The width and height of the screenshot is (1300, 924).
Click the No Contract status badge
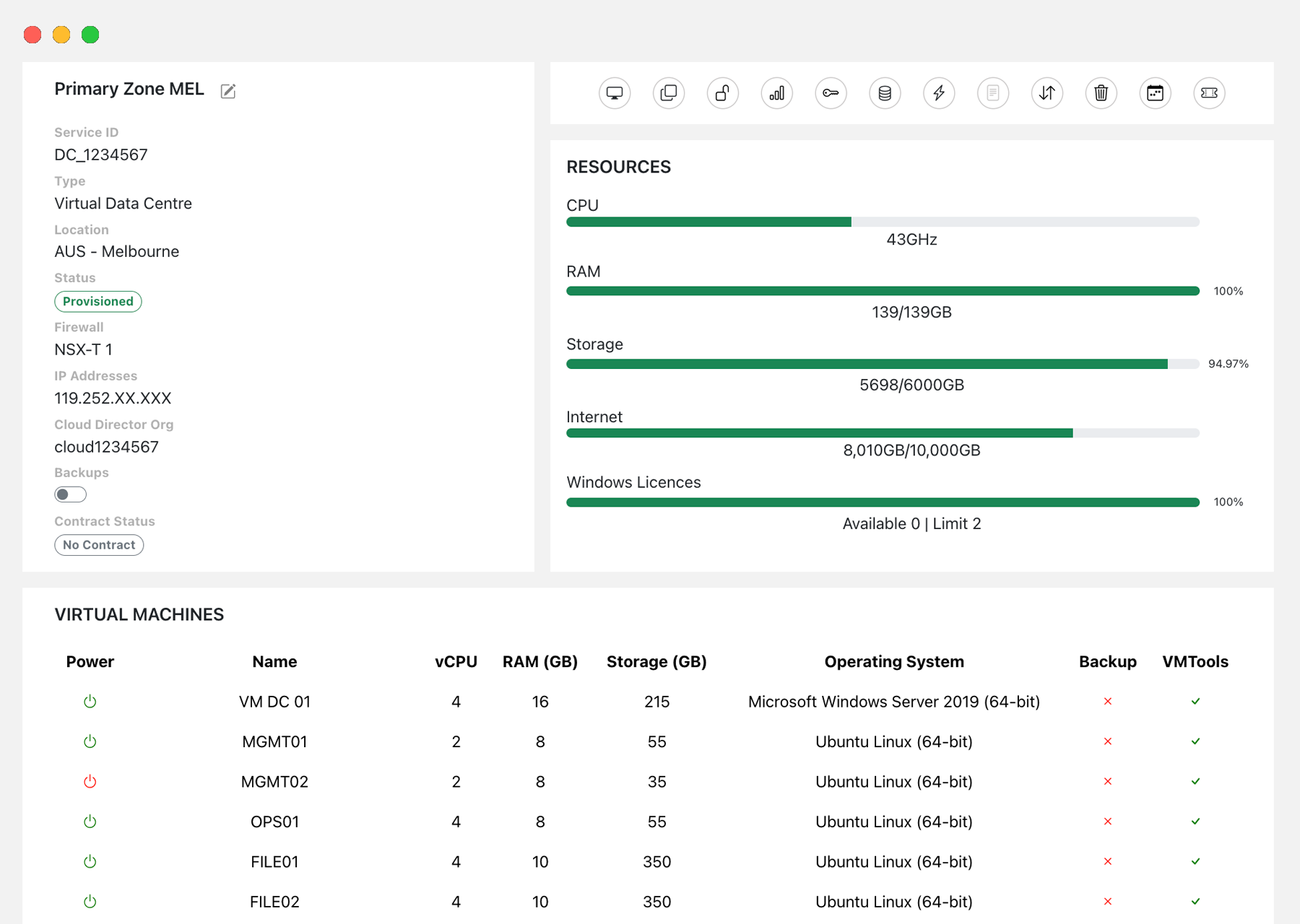click(99, 544)
